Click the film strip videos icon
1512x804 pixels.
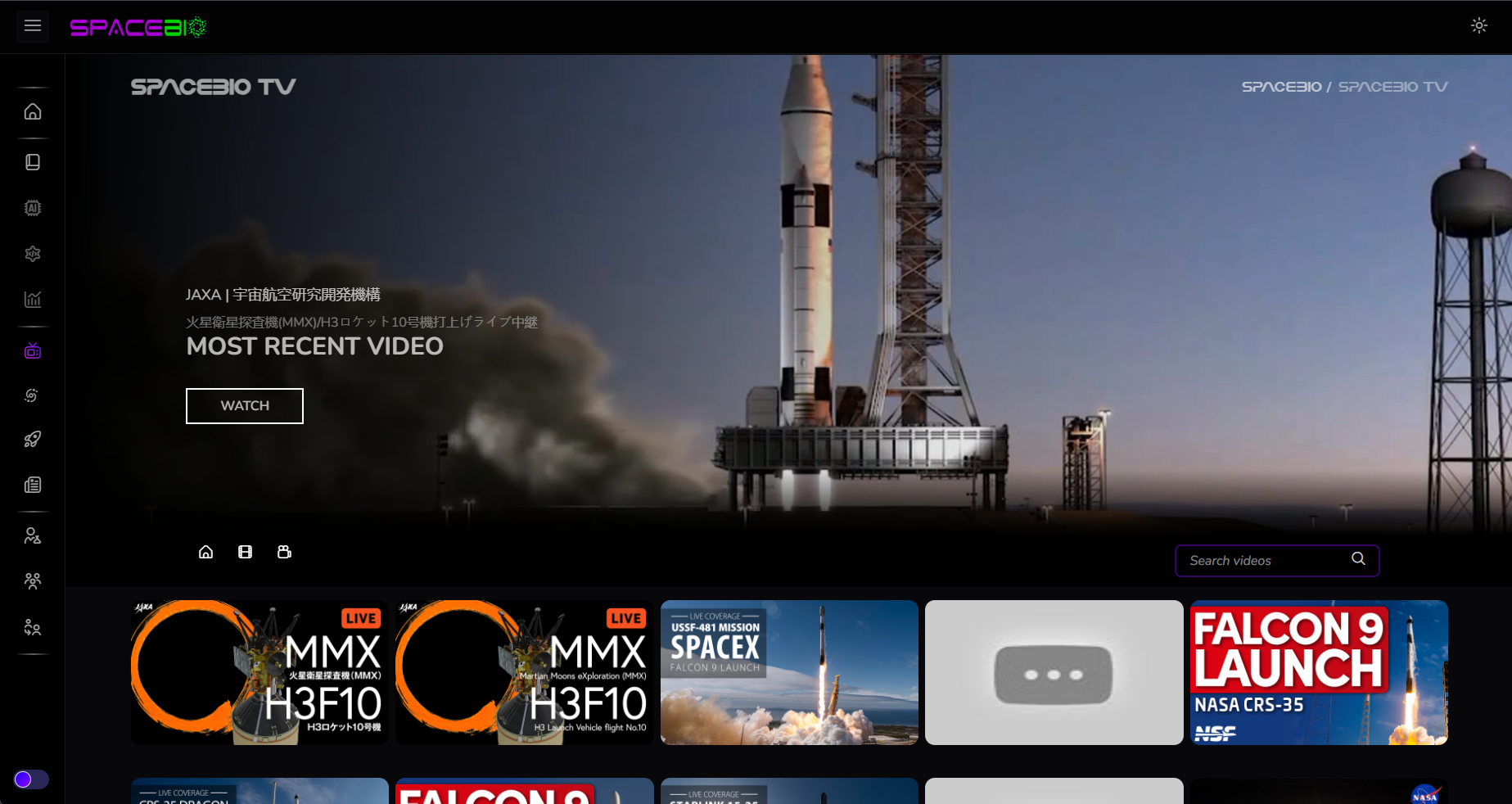[x=245, y=552]
